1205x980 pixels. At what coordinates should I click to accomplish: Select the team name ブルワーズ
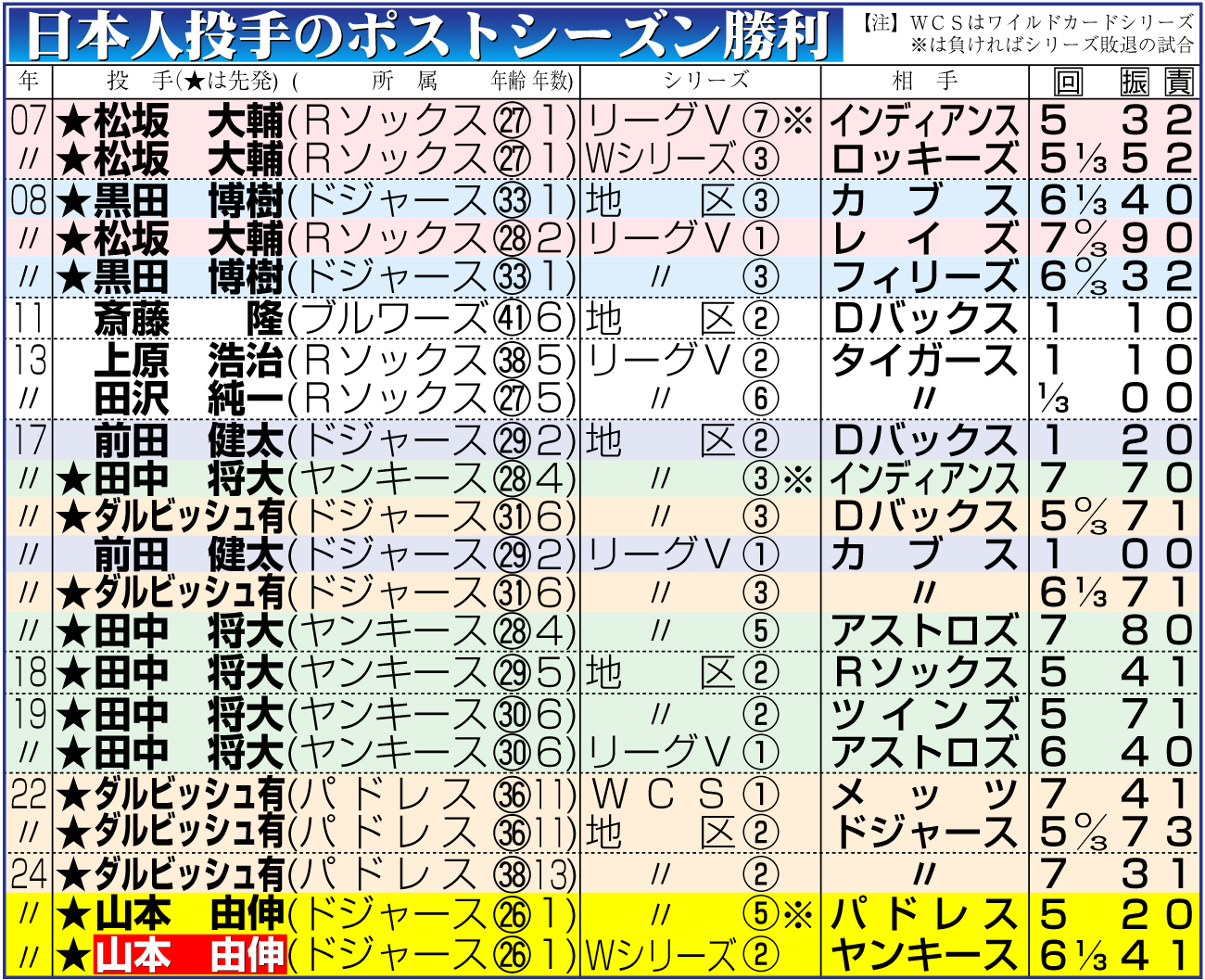[393, 319]
